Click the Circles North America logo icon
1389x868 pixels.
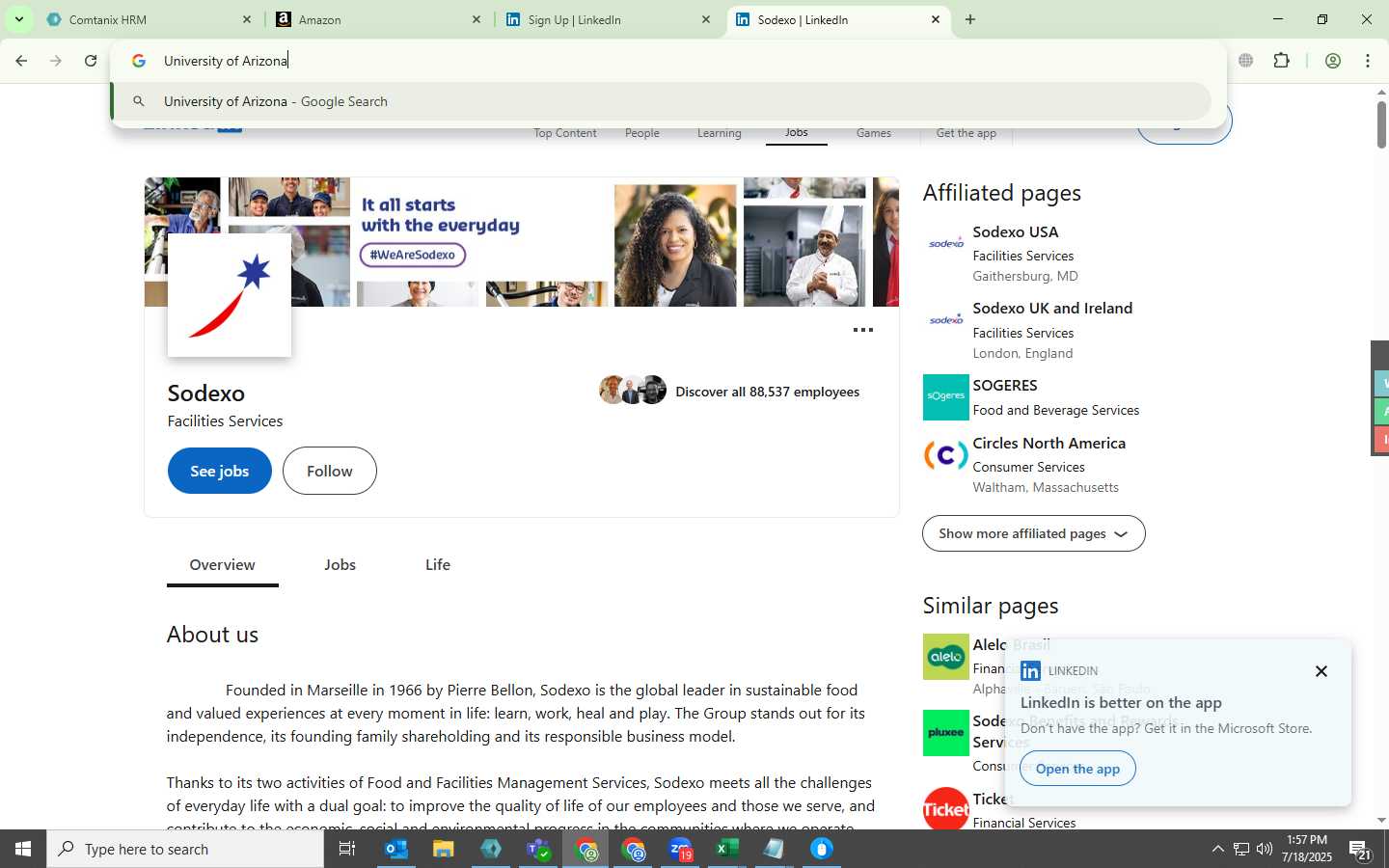click(946, 455)
